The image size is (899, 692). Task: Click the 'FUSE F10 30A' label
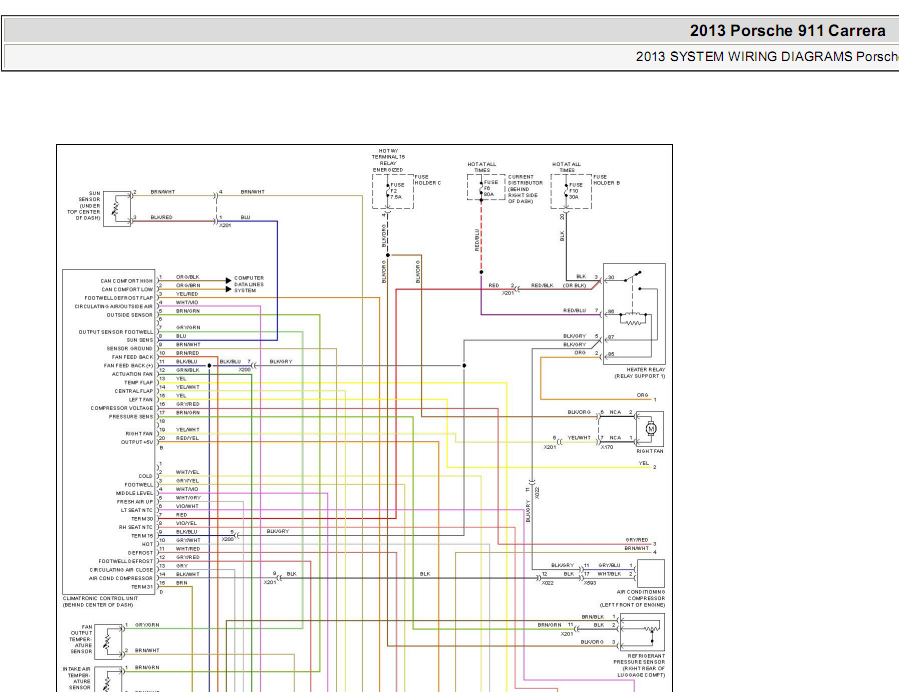tap(576, 191)
